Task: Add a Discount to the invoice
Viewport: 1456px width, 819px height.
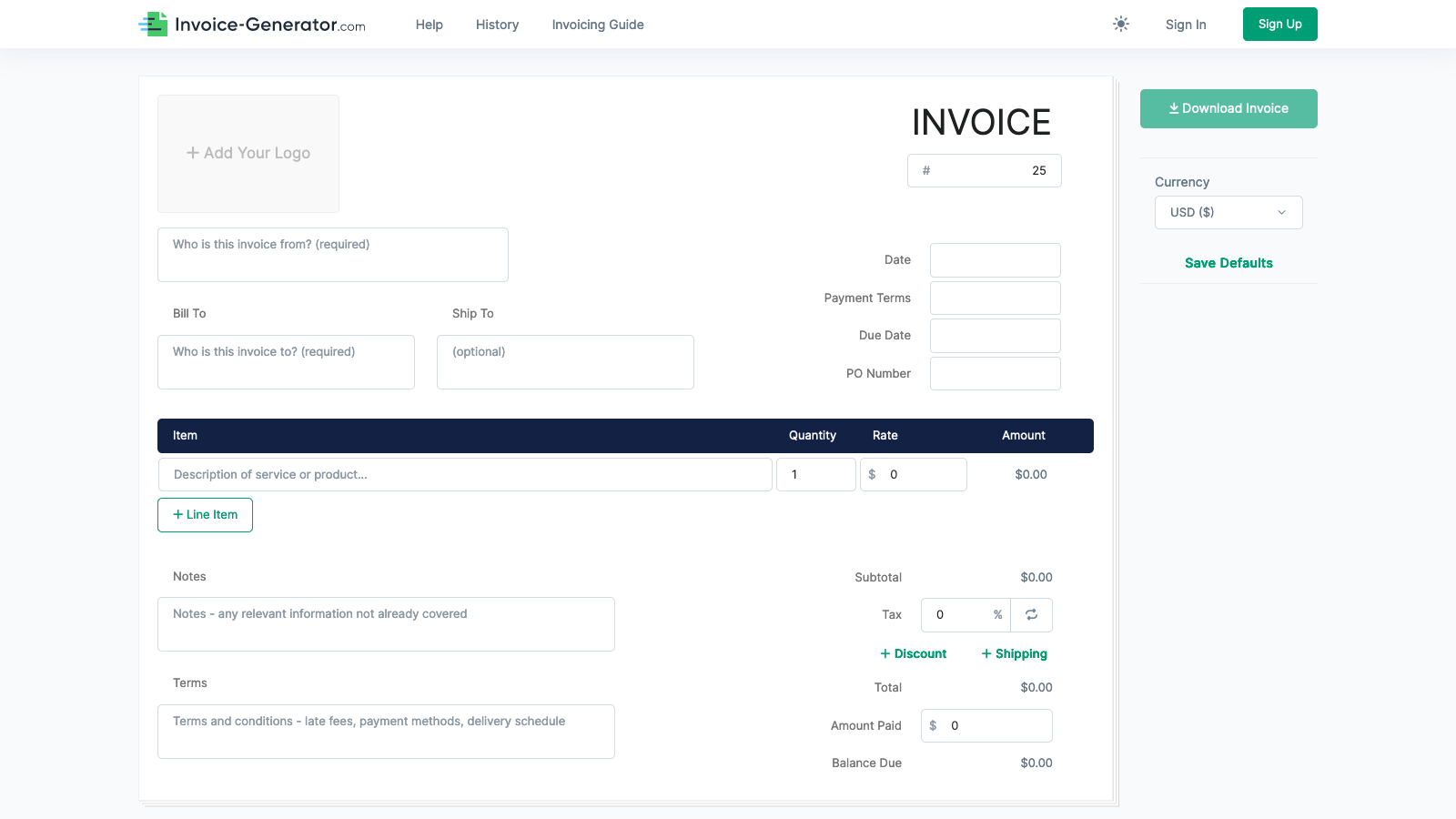Action: pyautogui.click(x=914, y=653)
